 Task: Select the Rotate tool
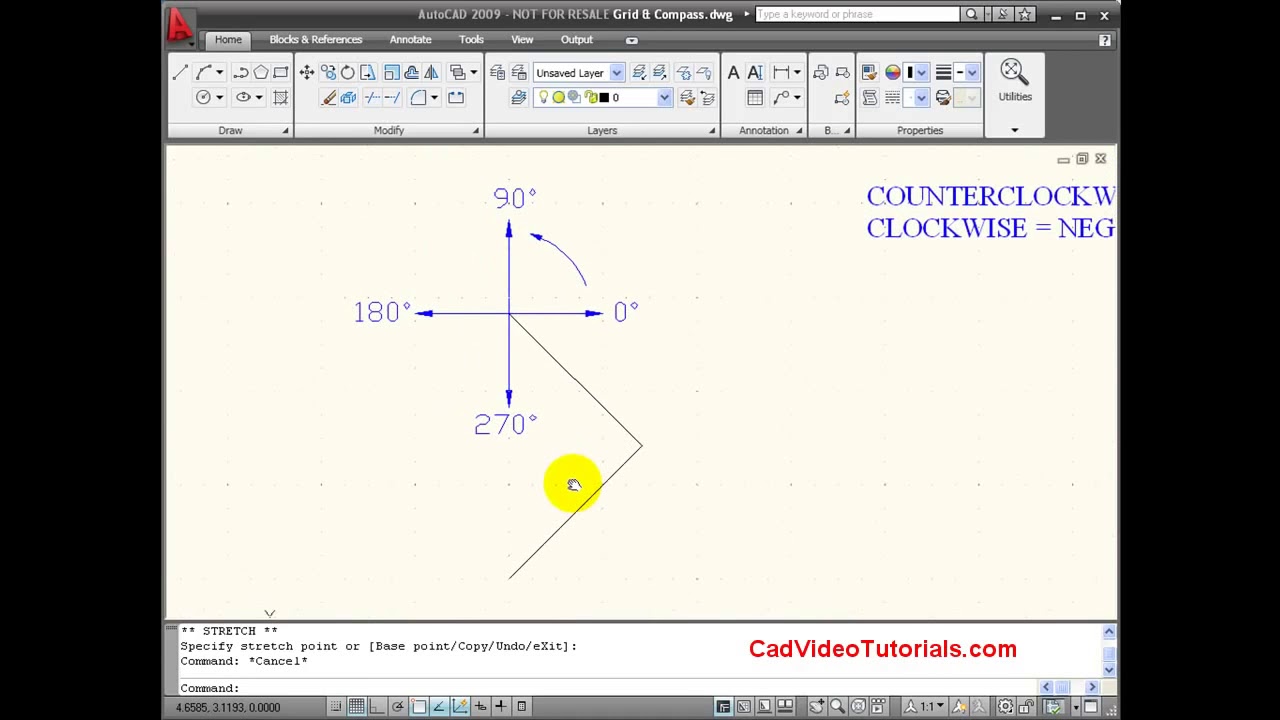tap(347, 72)
